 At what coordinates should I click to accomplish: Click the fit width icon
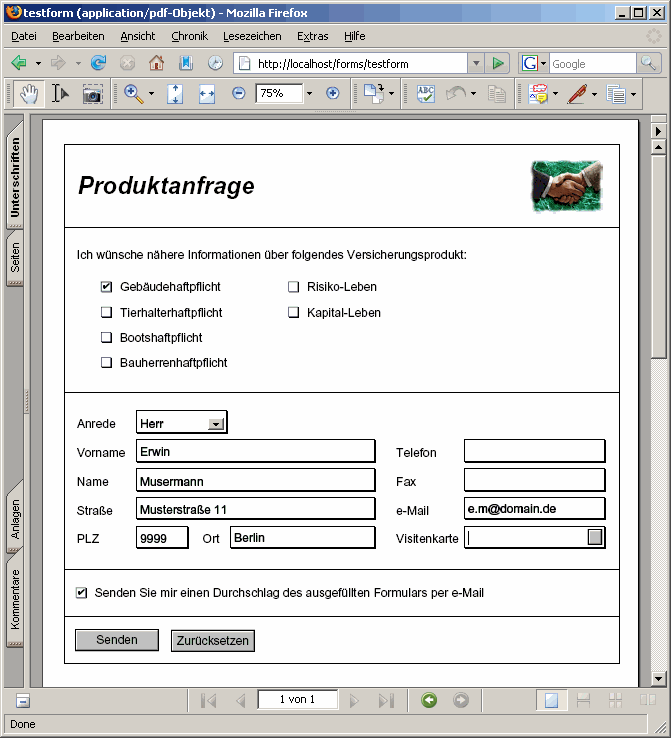[207, 93]
